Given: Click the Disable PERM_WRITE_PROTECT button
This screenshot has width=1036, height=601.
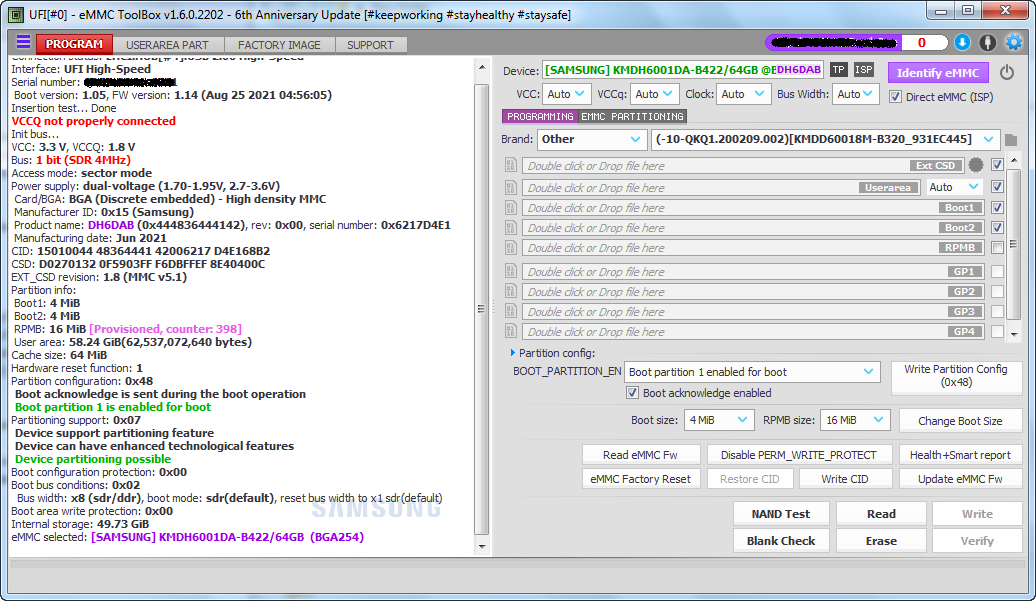Looking at the screenshot, I should click(x=798, y=455).
